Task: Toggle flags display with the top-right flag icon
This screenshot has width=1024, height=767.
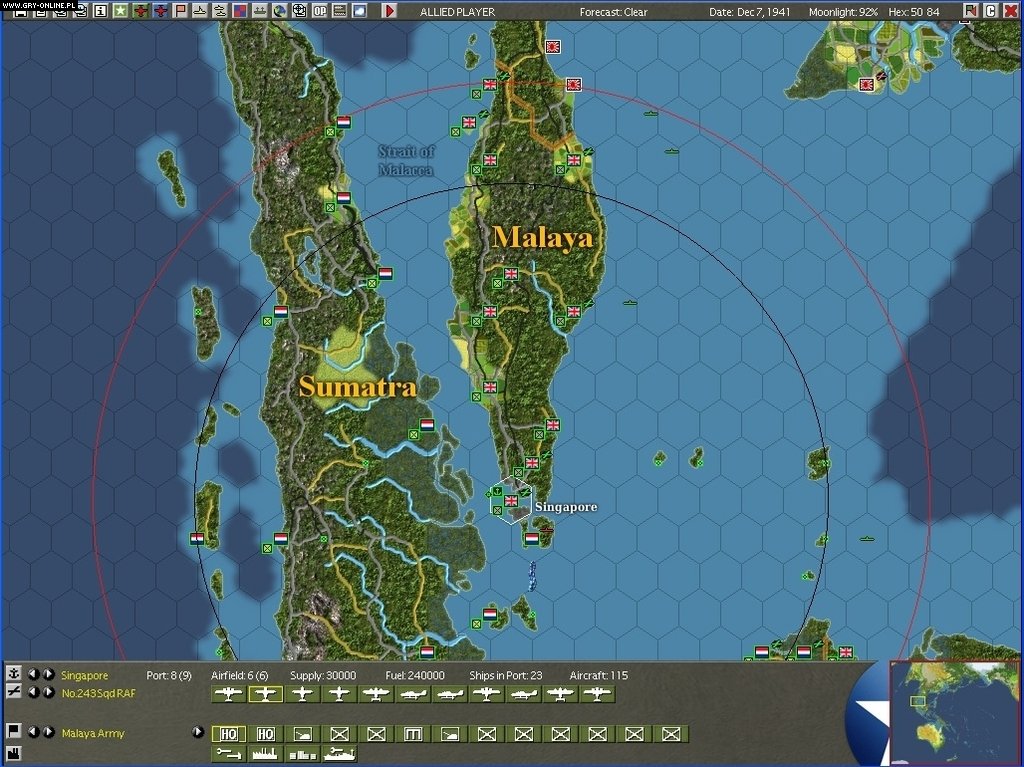Action: (971, 10)
